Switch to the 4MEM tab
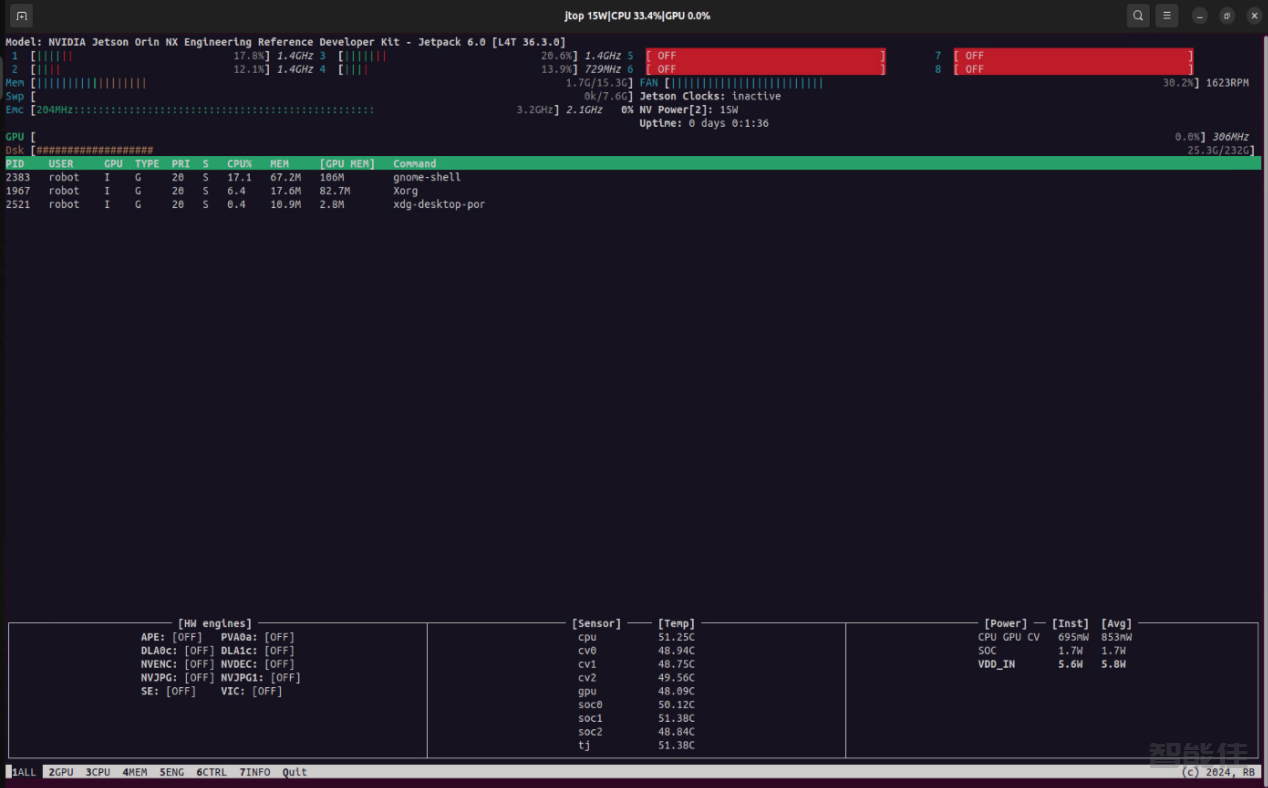 pos(135,772)
